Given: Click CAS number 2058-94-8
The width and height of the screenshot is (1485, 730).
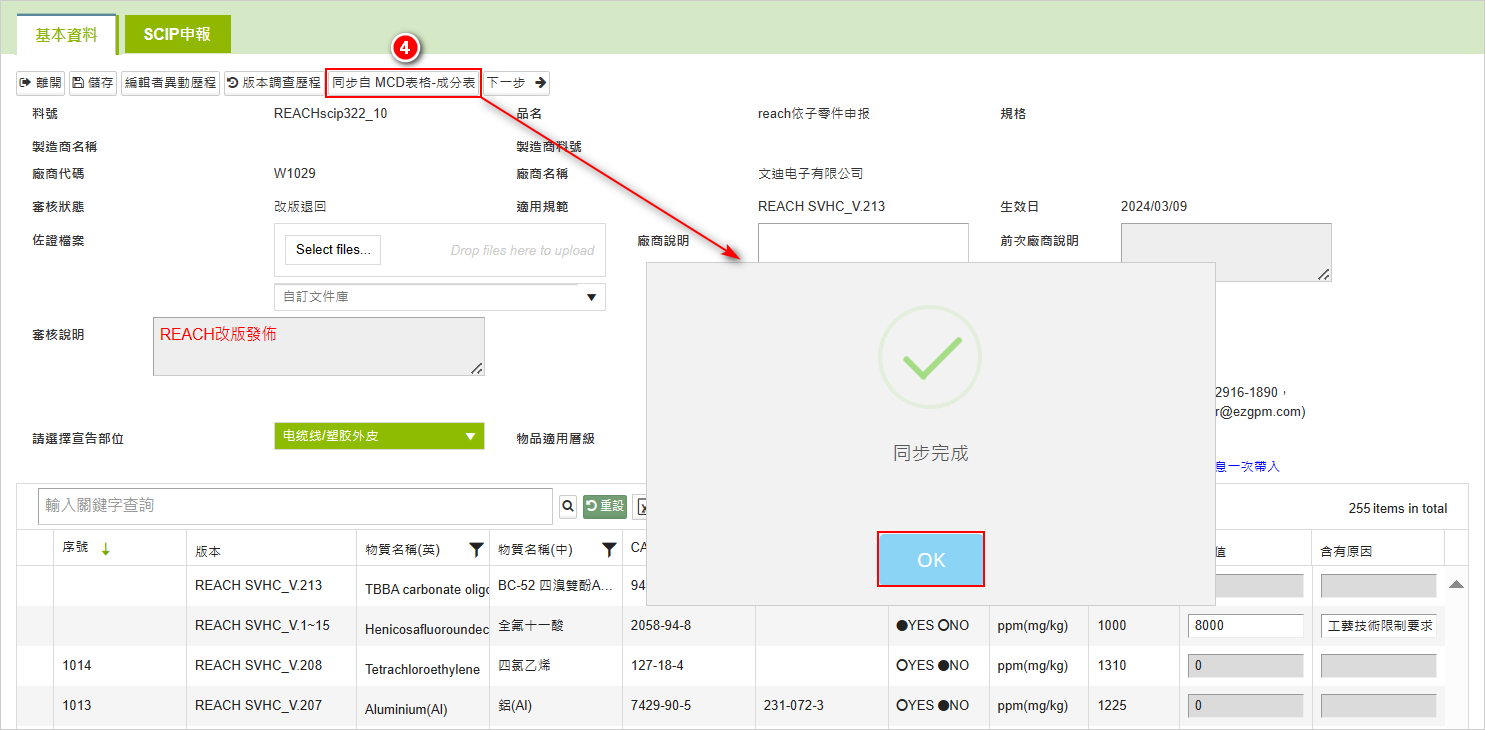Looking at the screenshot, I should [661, 626].
